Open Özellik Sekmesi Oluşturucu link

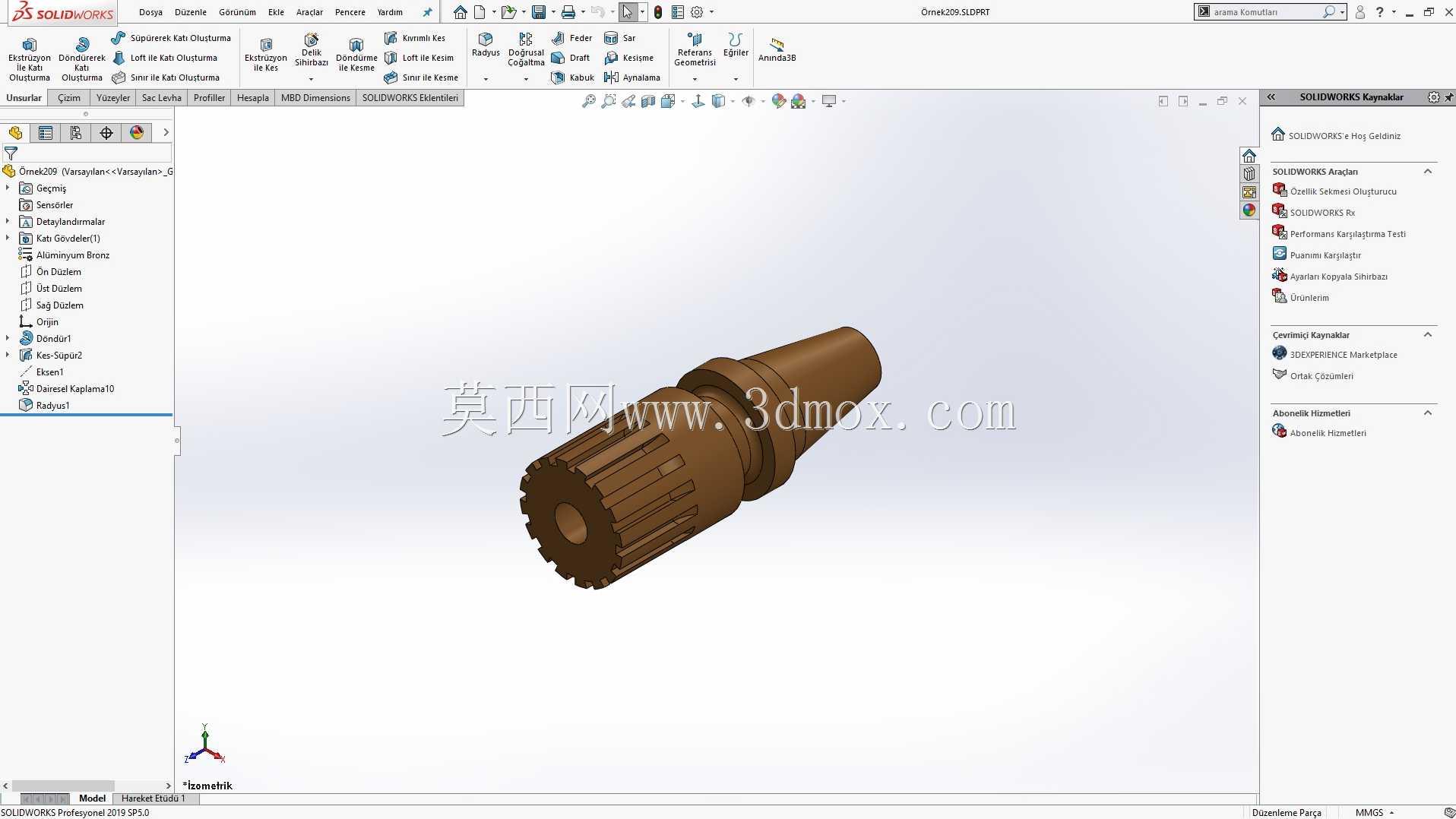click(1334, 191)
